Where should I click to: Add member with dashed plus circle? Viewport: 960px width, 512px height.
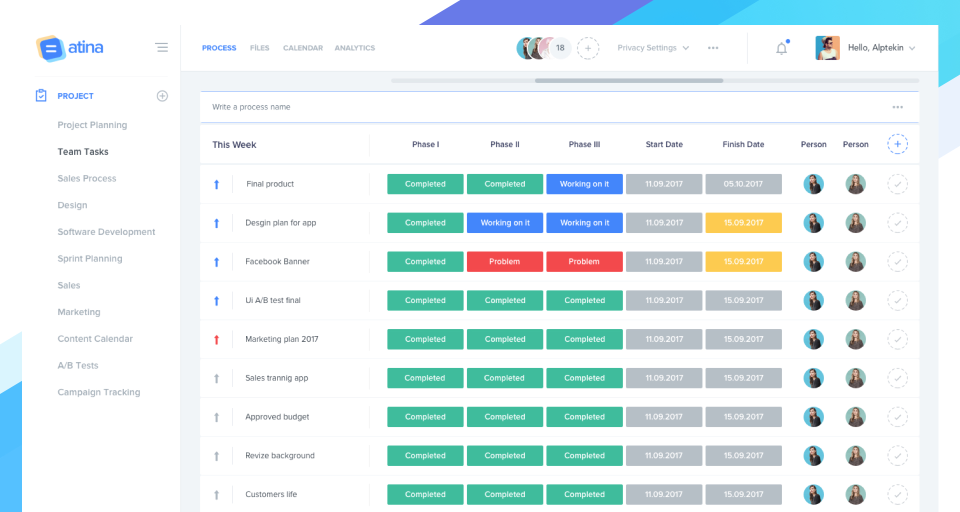tap(588, 48)
